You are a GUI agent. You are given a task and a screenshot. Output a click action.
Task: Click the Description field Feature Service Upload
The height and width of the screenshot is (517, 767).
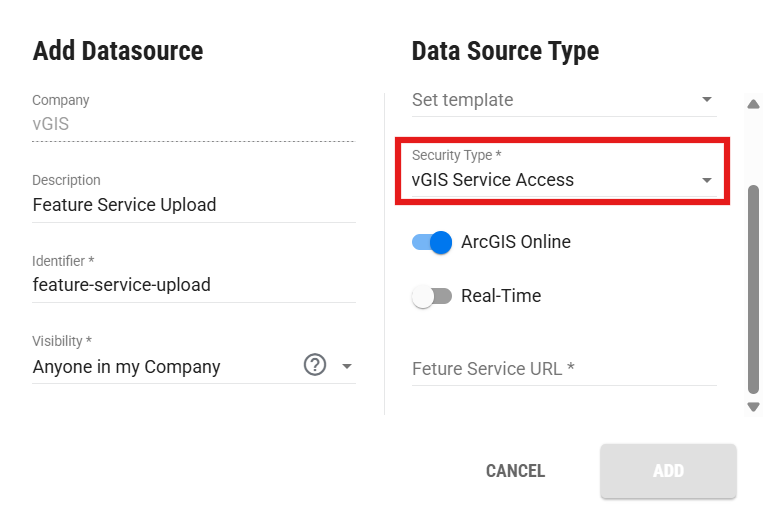click(194, 198)
